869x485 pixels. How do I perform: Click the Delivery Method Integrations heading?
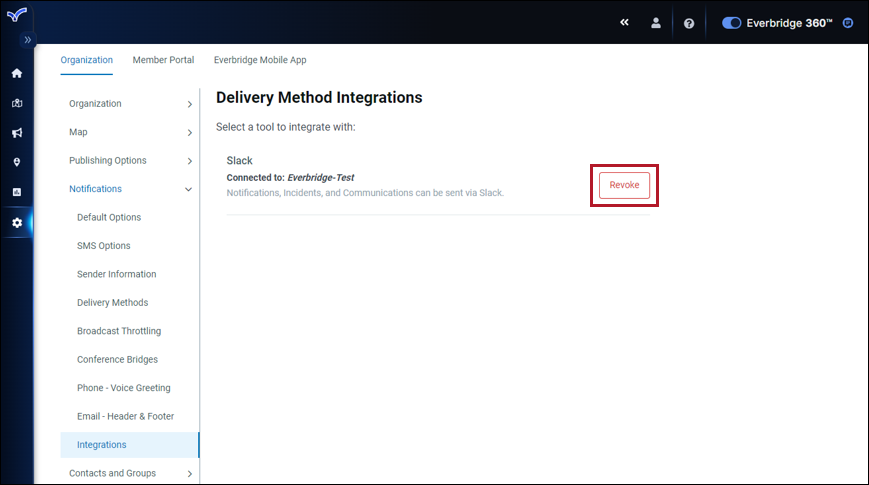coord(319,98)
